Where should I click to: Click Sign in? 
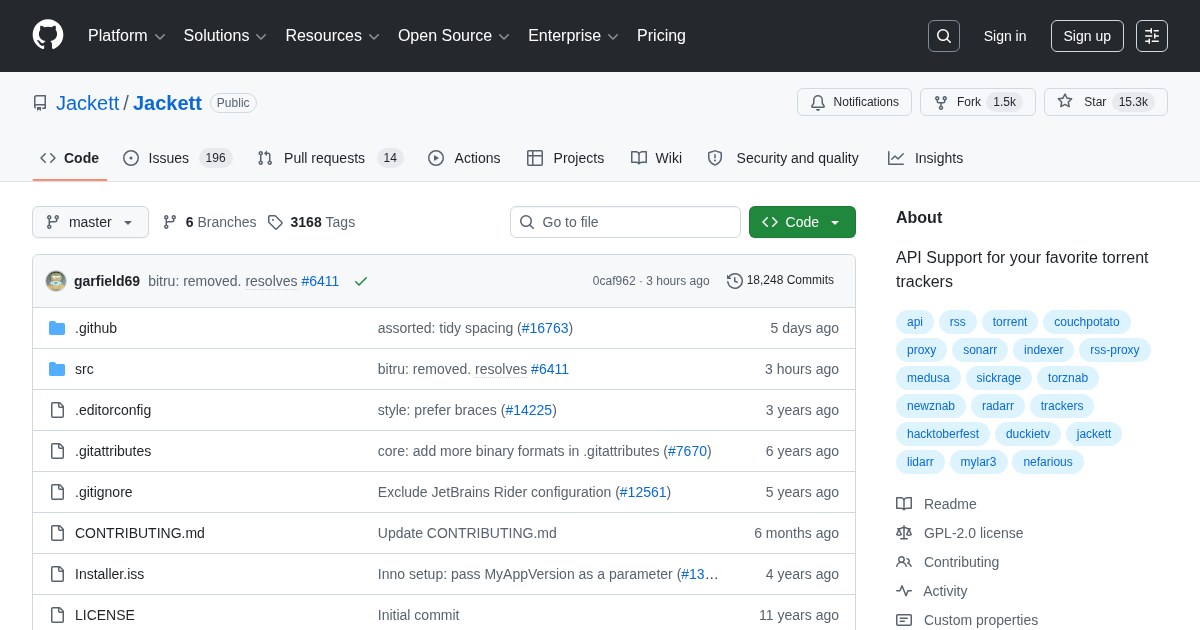coord(1005,36)
